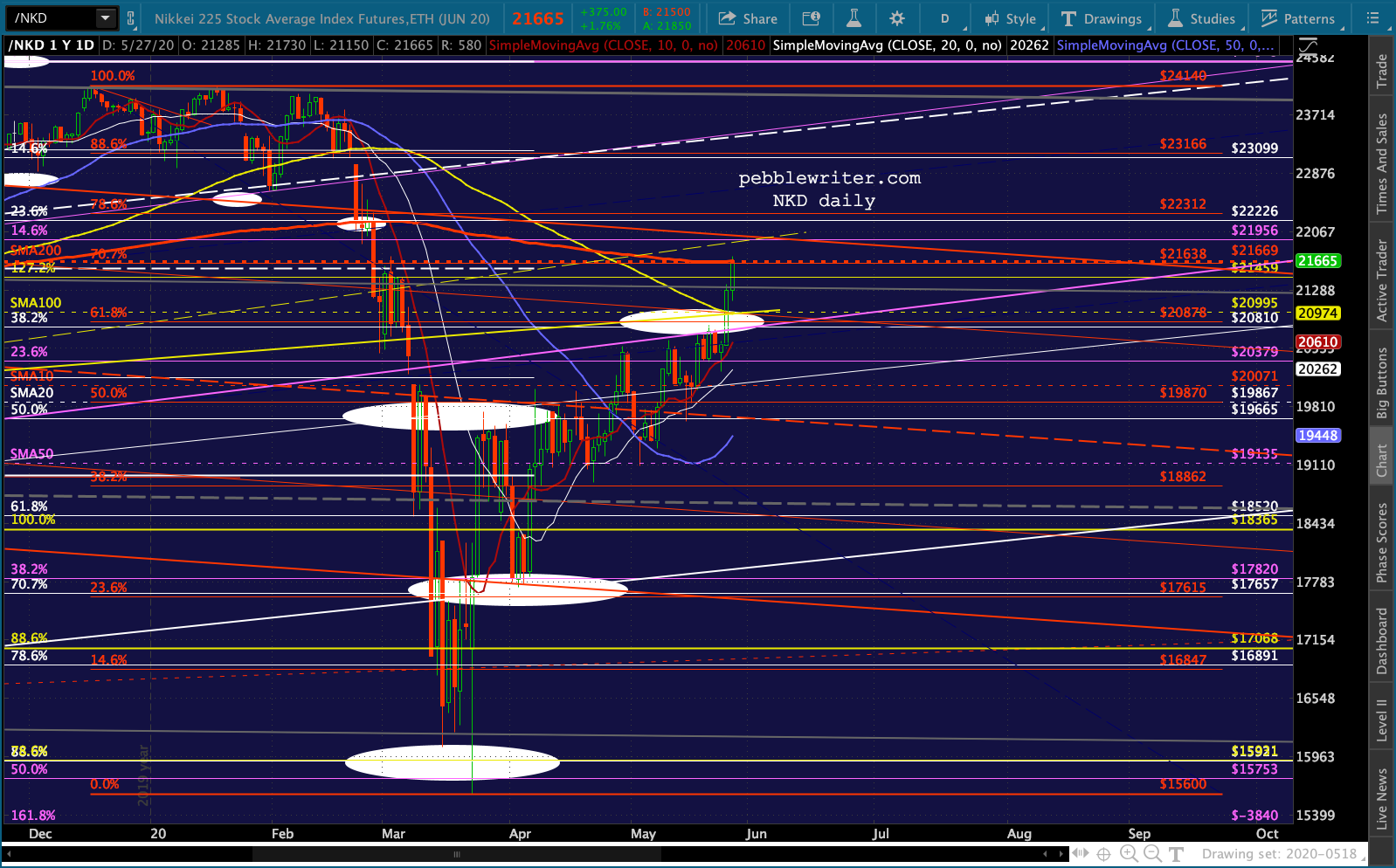This screenshot has width=1396, height=868.
Task: Click the zoom out magnifier icon
Action: (x=1152, y=854)
